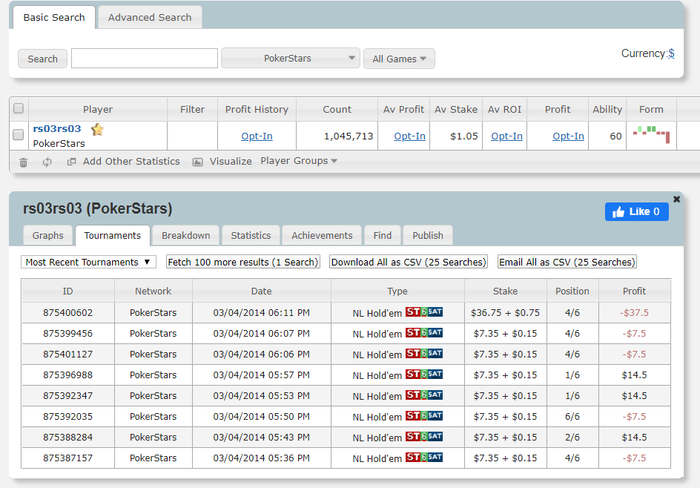Click the gold star beside rs03rs03
This screenshot has height=488, width=700.
pyautogui.click(x=97, y=129)
